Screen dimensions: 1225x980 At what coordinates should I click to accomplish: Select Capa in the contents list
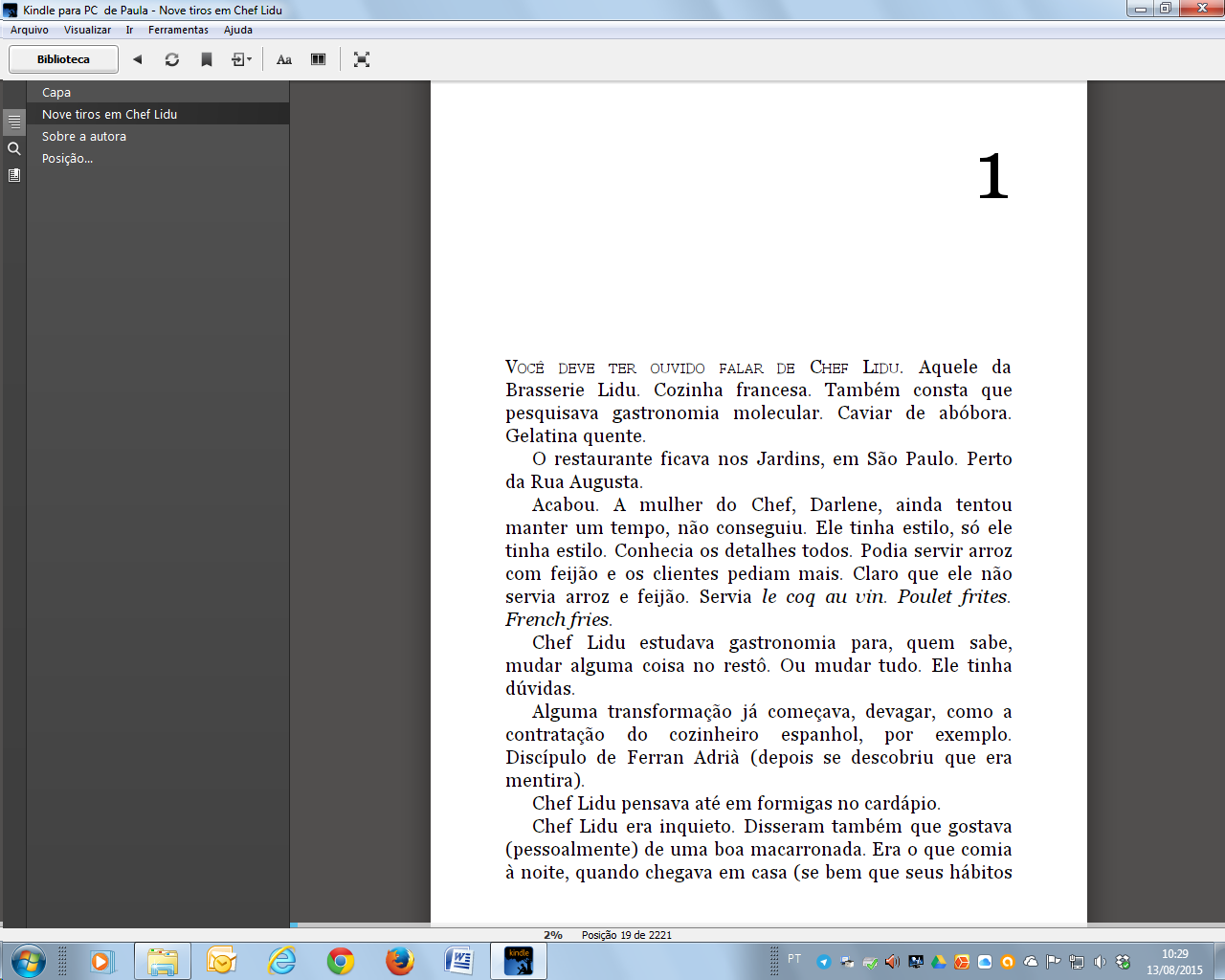[x=56, y=93]
